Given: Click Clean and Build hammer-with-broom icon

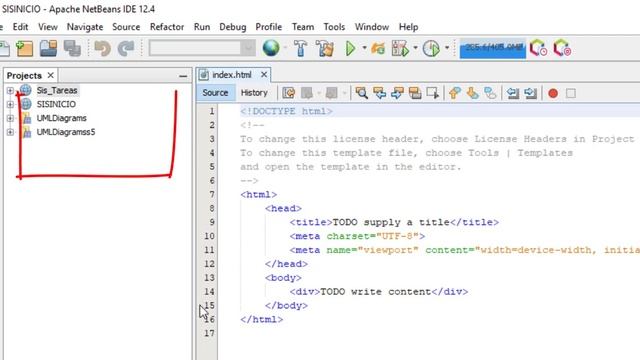Looking at the screenshot, I should (x=325, y=49).
